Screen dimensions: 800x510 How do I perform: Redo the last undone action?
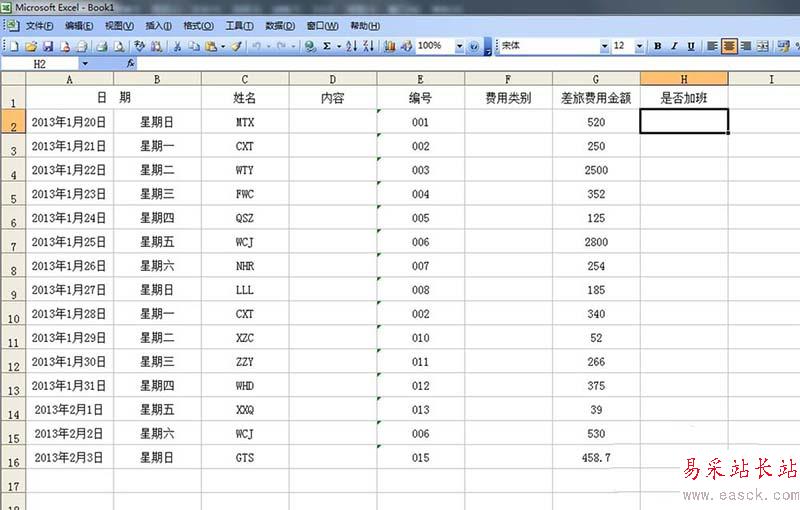[281, 46]
